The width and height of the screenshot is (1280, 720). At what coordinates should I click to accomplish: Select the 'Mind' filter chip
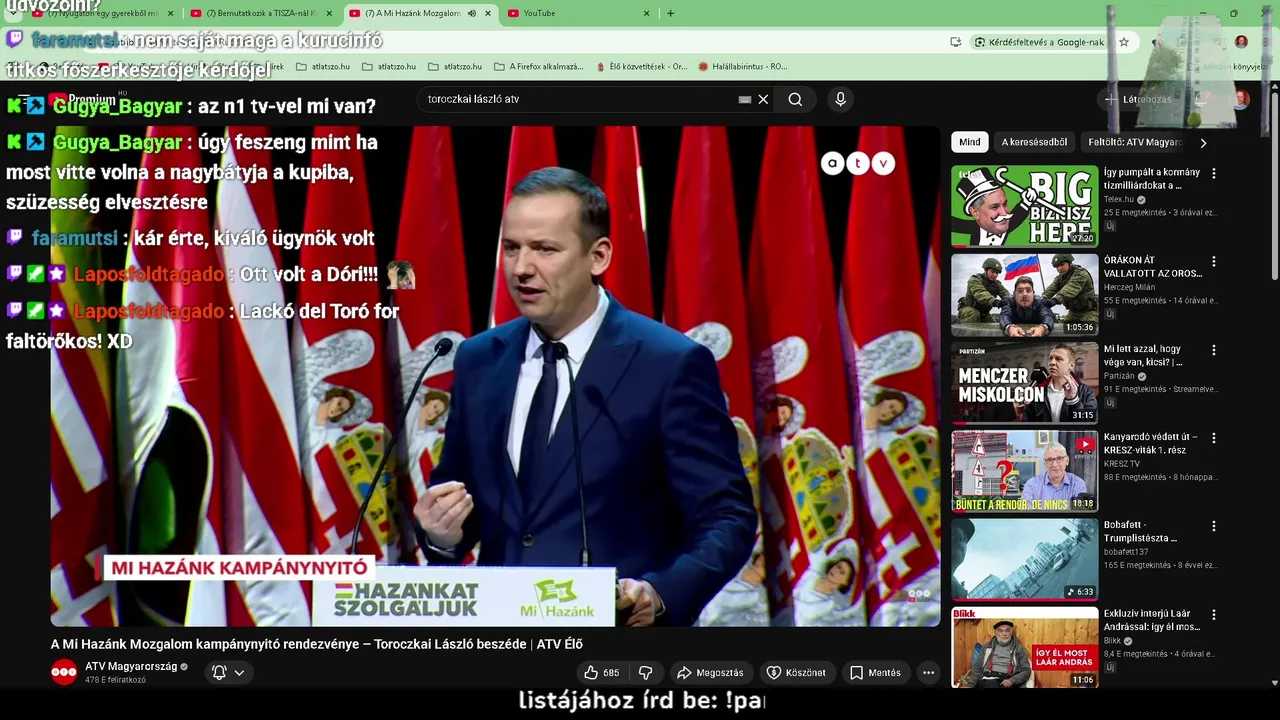coord(969,142)
